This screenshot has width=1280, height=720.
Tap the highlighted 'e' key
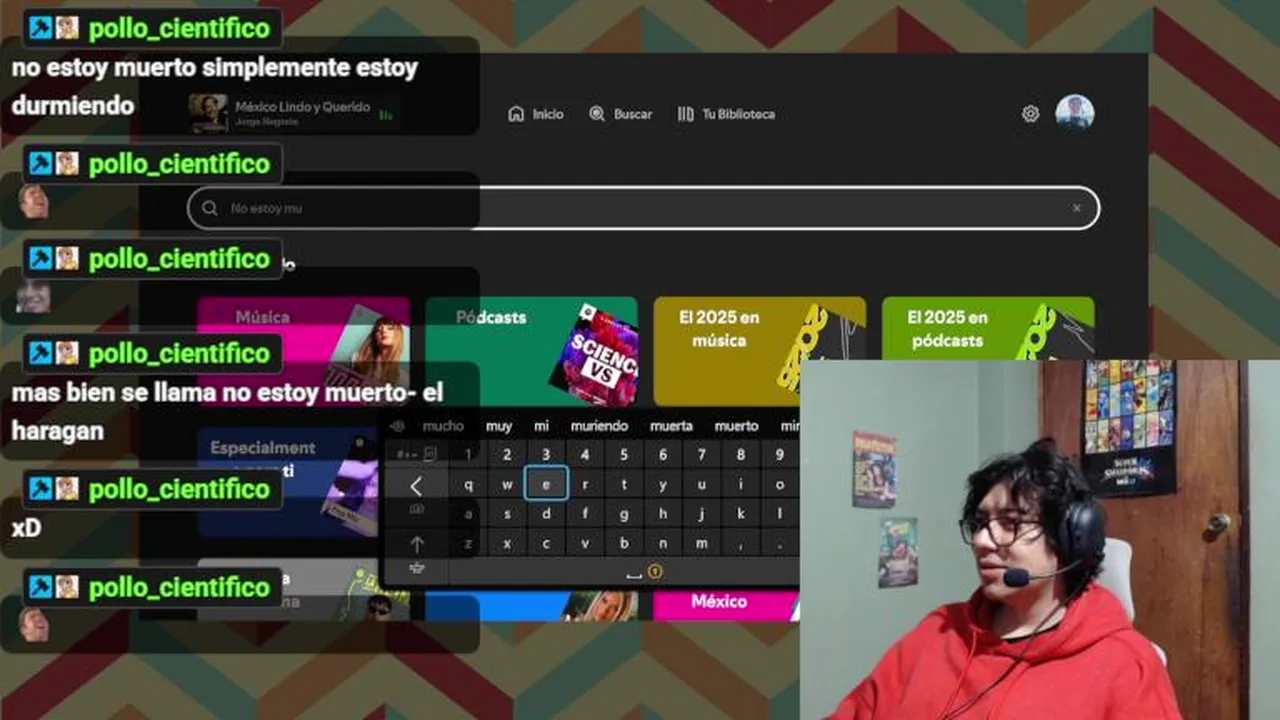coord(546,485)
